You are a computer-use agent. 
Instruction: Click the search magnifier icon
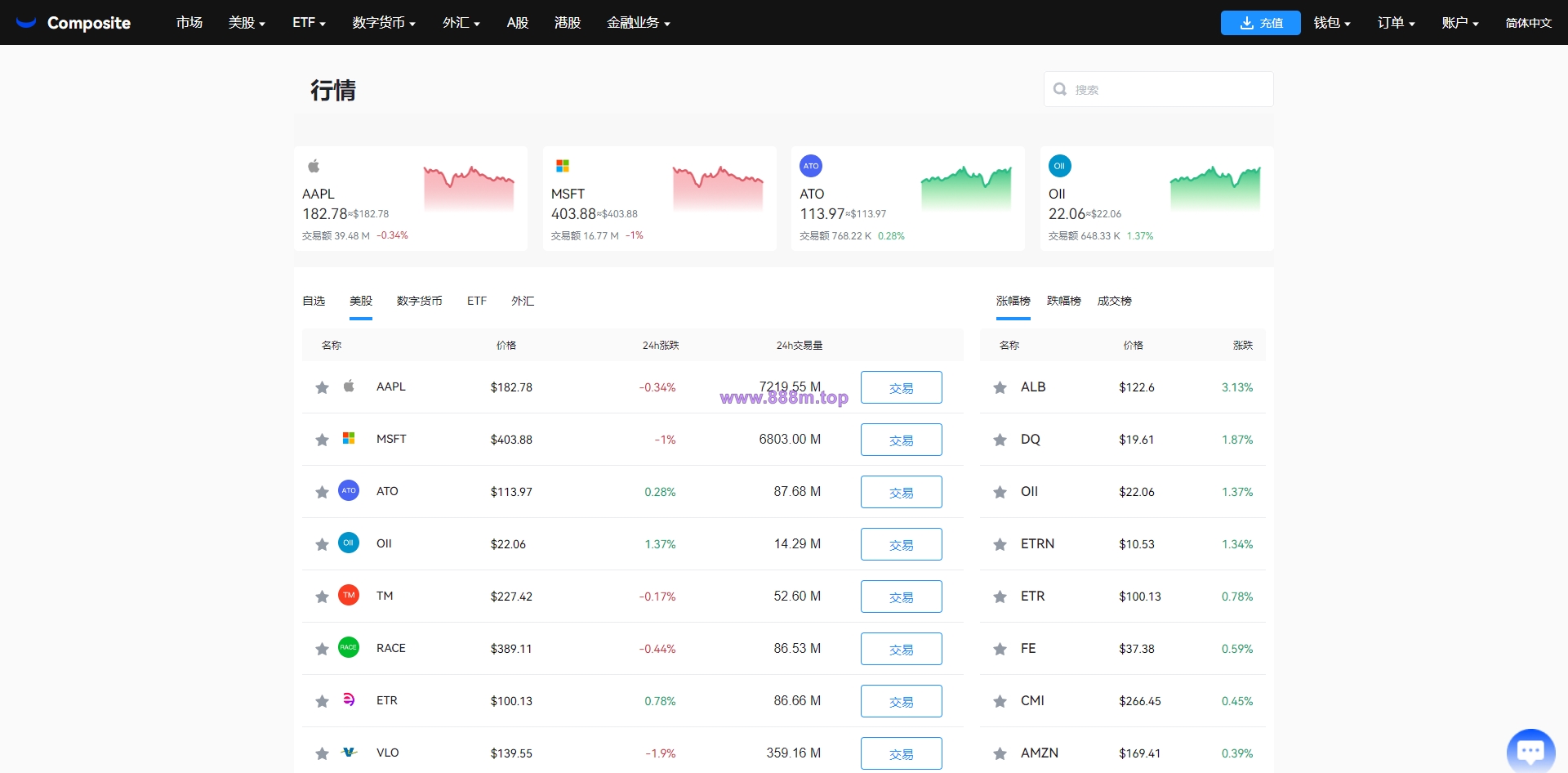point(1060,89)
